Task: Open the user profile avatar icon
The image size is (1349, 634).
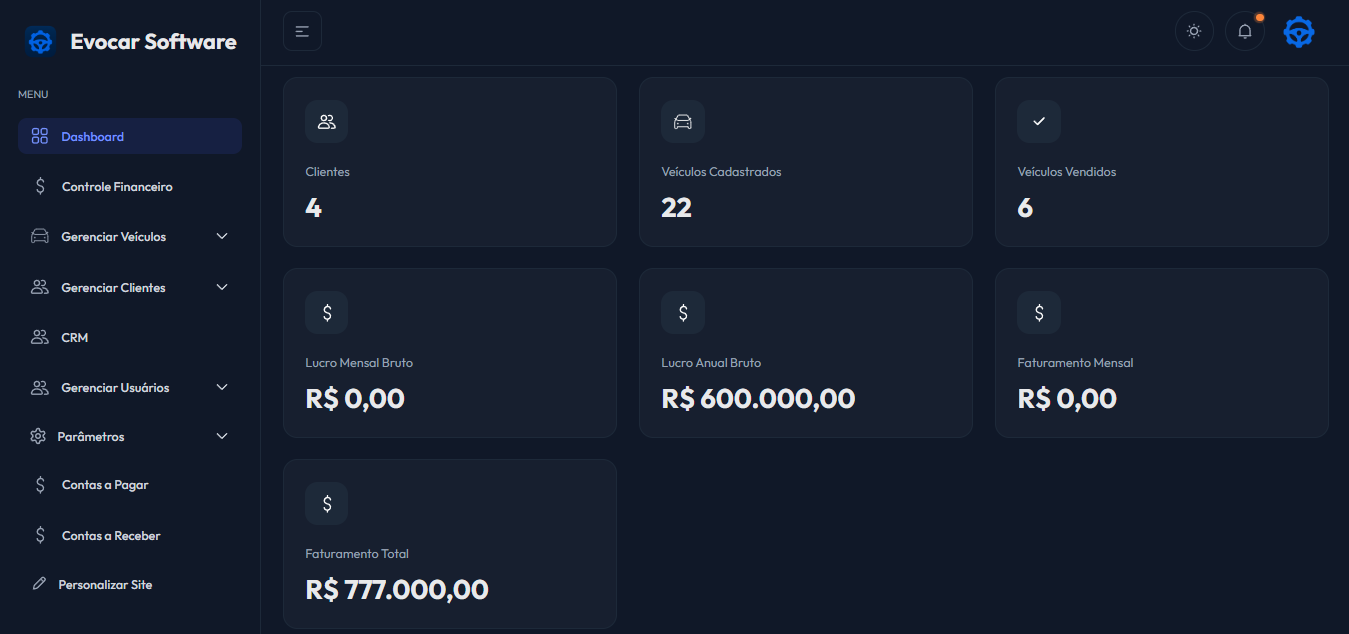Action: pyautogui.click(x=1299, y=32)
